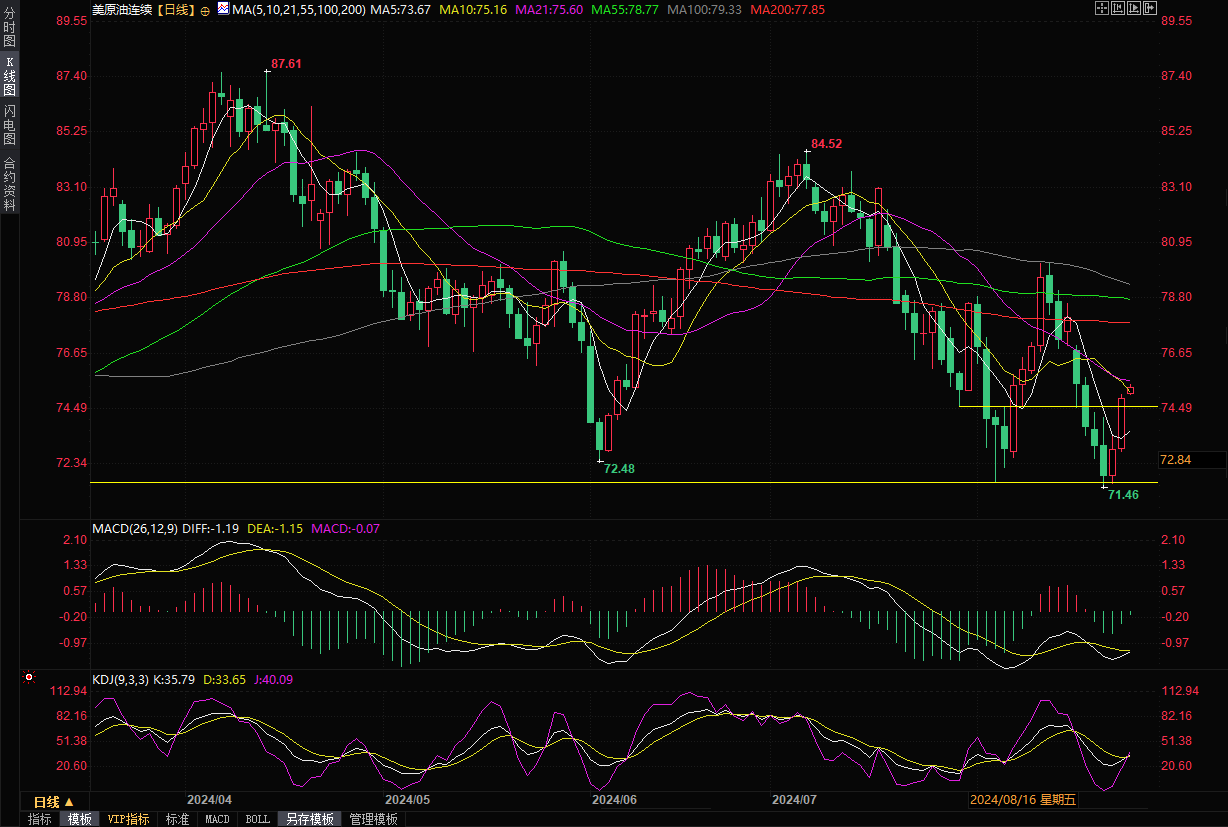
Task: Click 另存模板 to save template
Action: (x=309, y=819)
